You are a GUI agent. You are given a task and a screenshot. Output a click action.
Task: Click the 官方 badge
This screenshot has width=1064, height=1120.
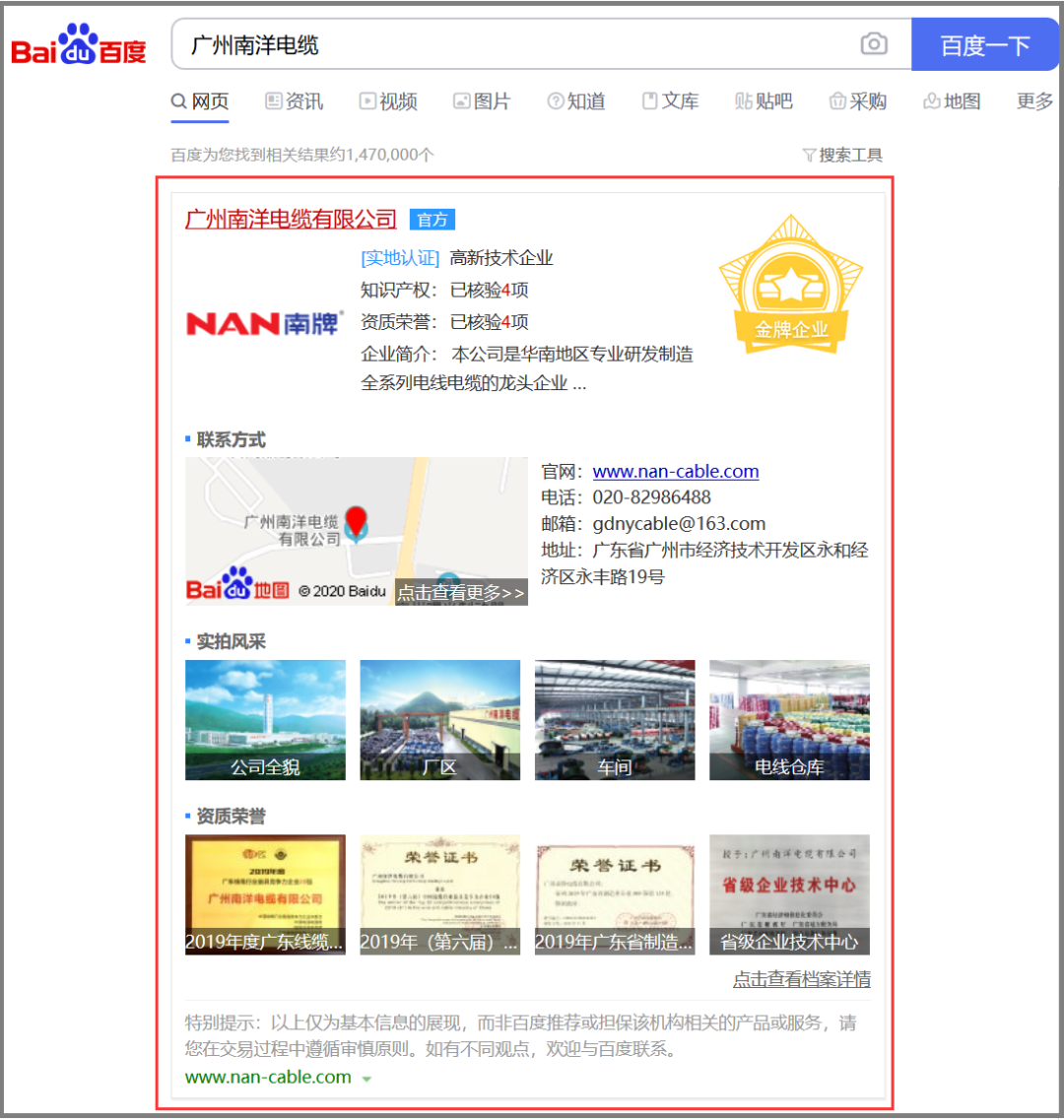[x=432, y=220]
